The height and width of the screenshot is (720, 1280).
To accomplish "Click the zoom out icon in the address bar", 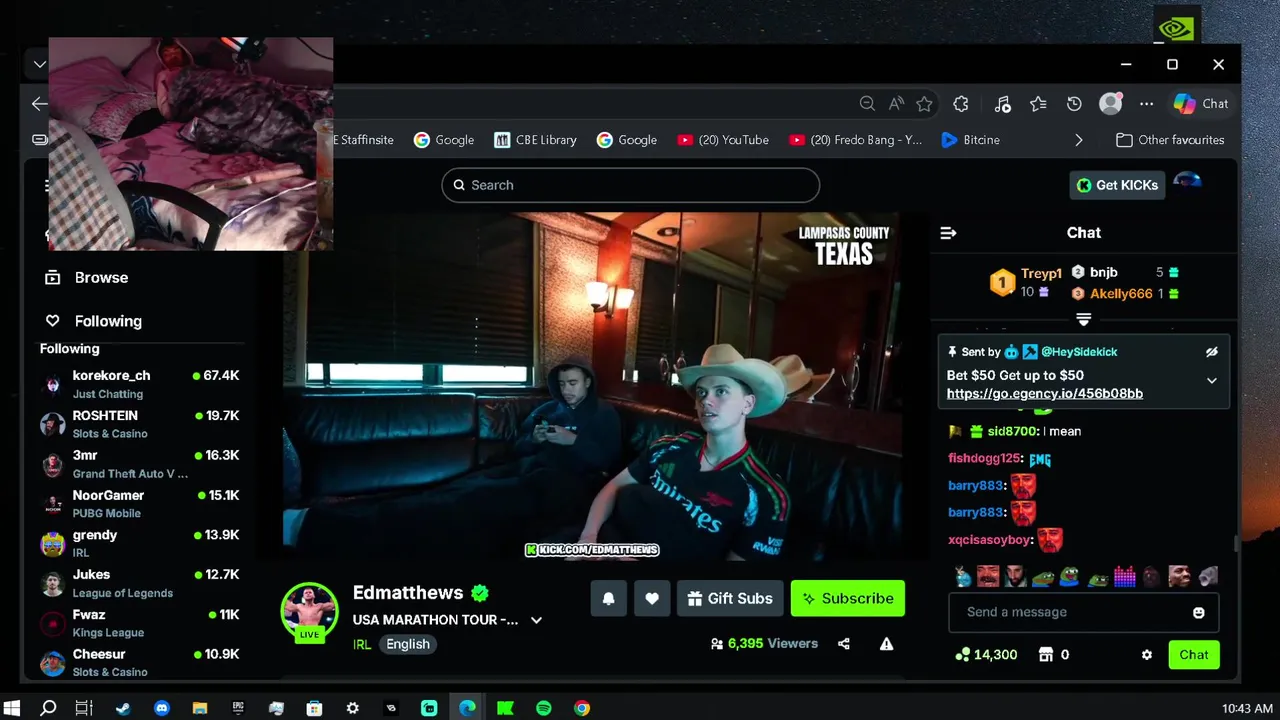I will [x=867, y=104].
